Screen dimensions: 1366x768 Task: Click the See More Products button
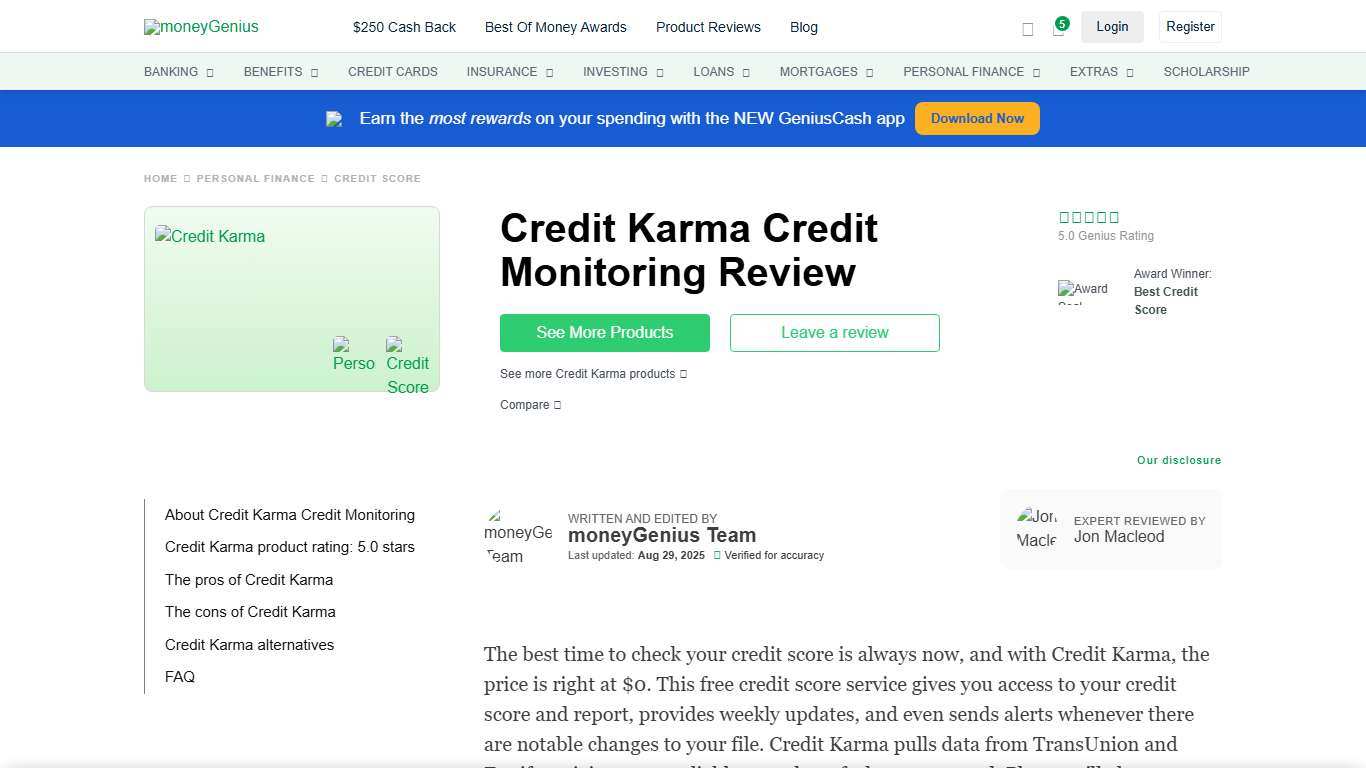(604, 332)
